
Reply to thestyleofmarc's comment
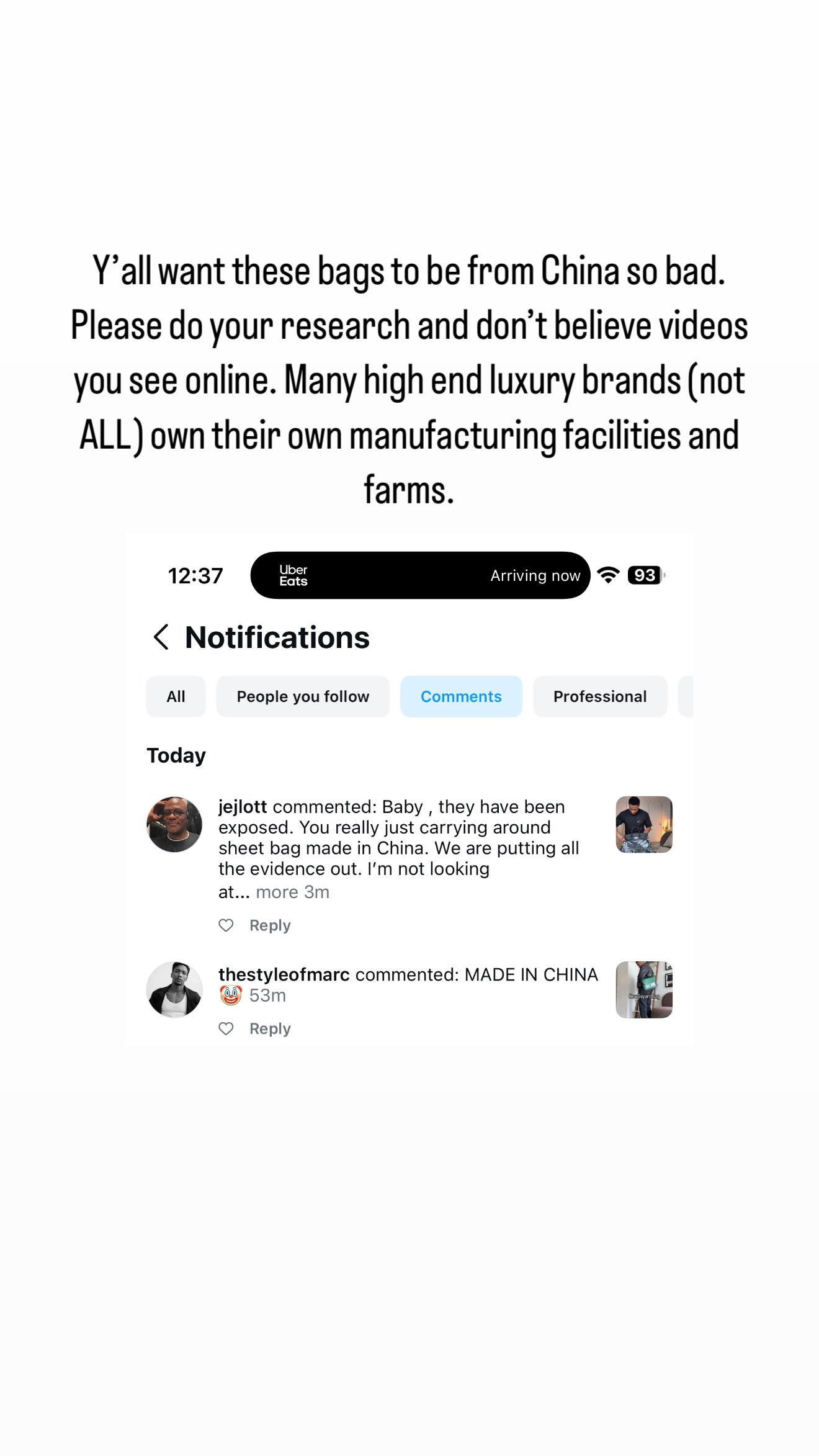270,1028
